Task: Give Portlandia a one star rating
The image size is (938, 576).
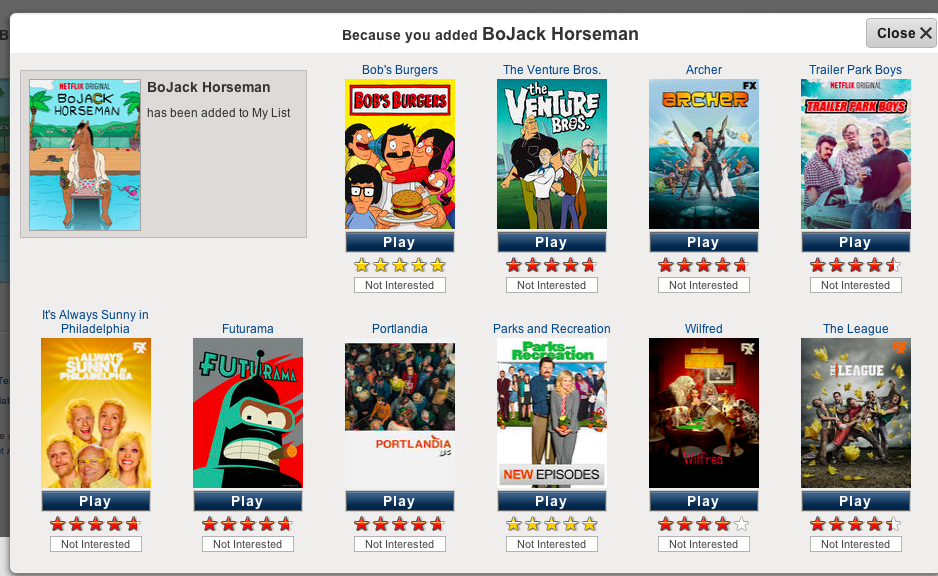Action: [x=361, y=525]
